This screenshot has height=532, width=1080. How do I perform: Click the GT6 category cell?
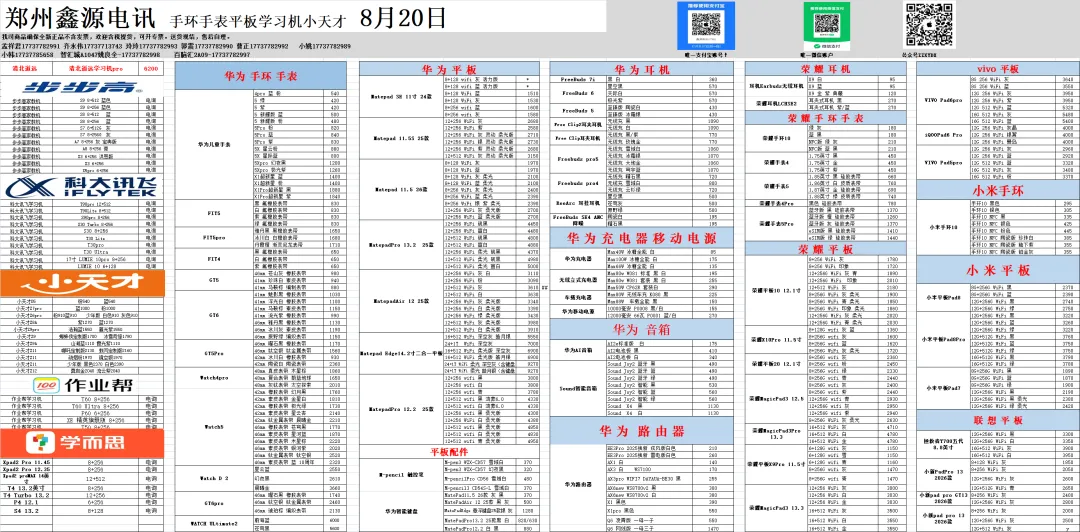coord(214,314)
